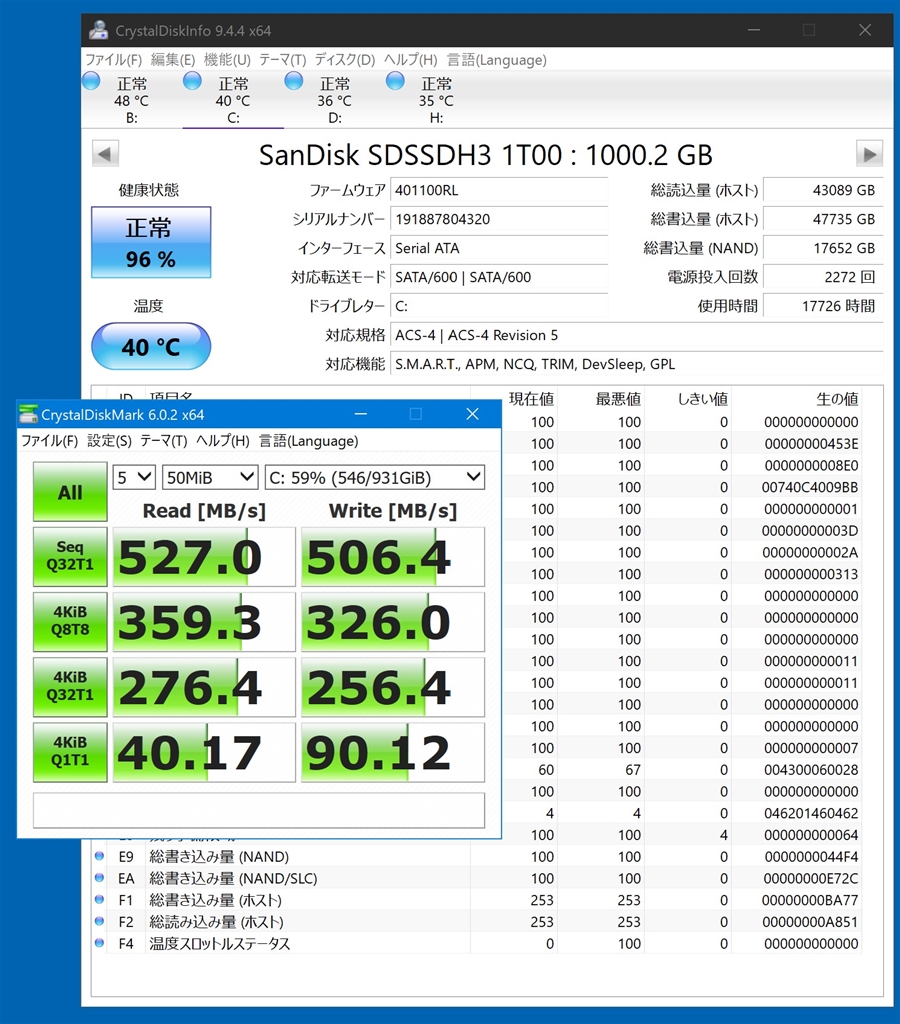Viewport: 900px width, 1024px height.
Task: Select drive H: status circle icon
Action: [395, 82]
